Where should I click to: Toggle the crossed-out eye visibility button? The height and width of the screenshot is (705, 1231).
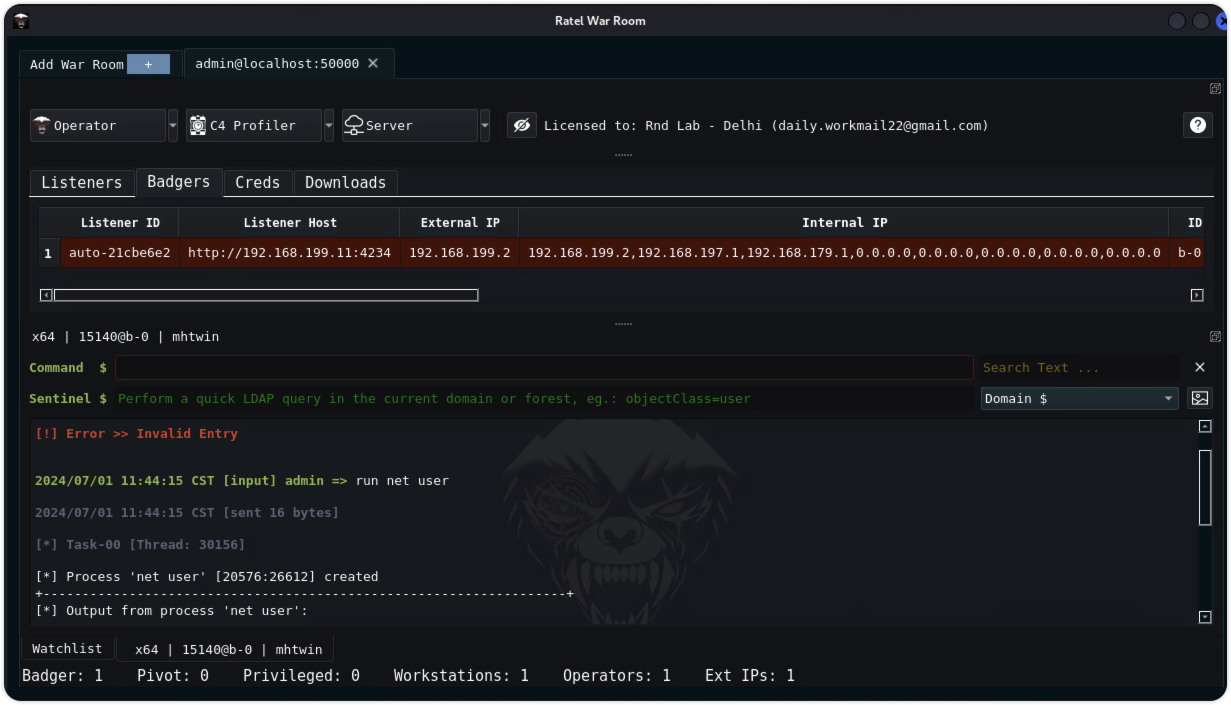[521, 126]
